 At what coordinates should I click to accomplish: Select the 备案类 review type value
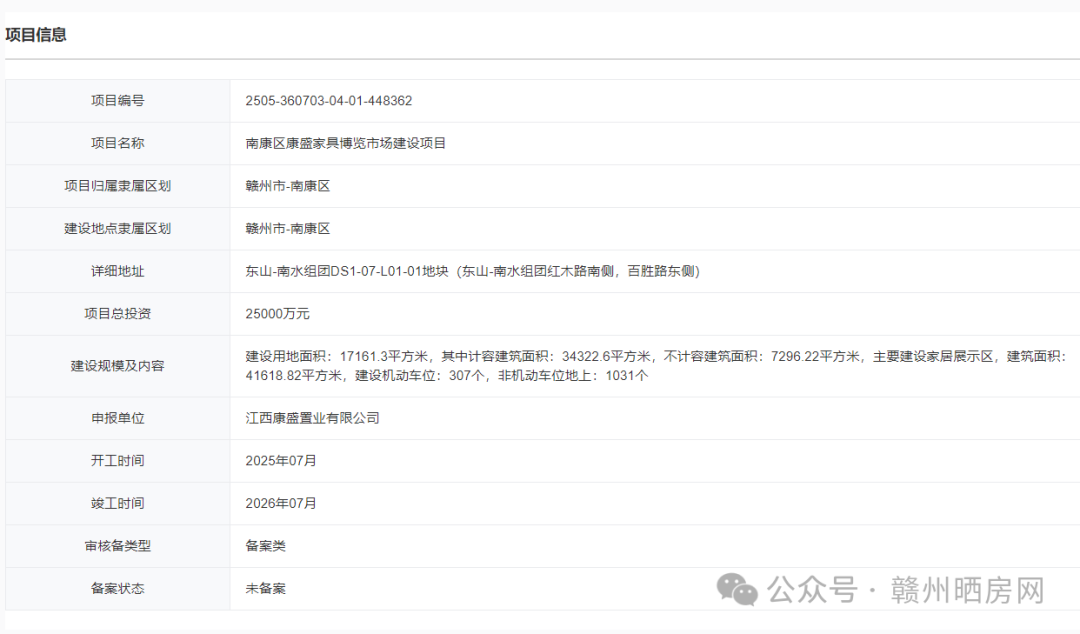click(x=266, y=546)
